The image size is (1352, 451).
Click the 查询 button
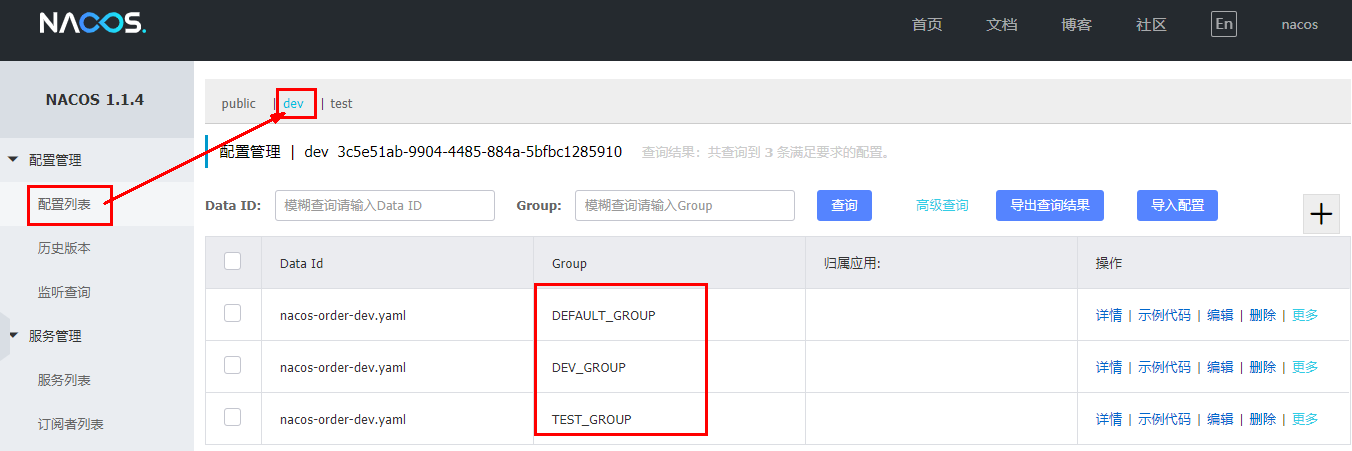coord(844,205)
